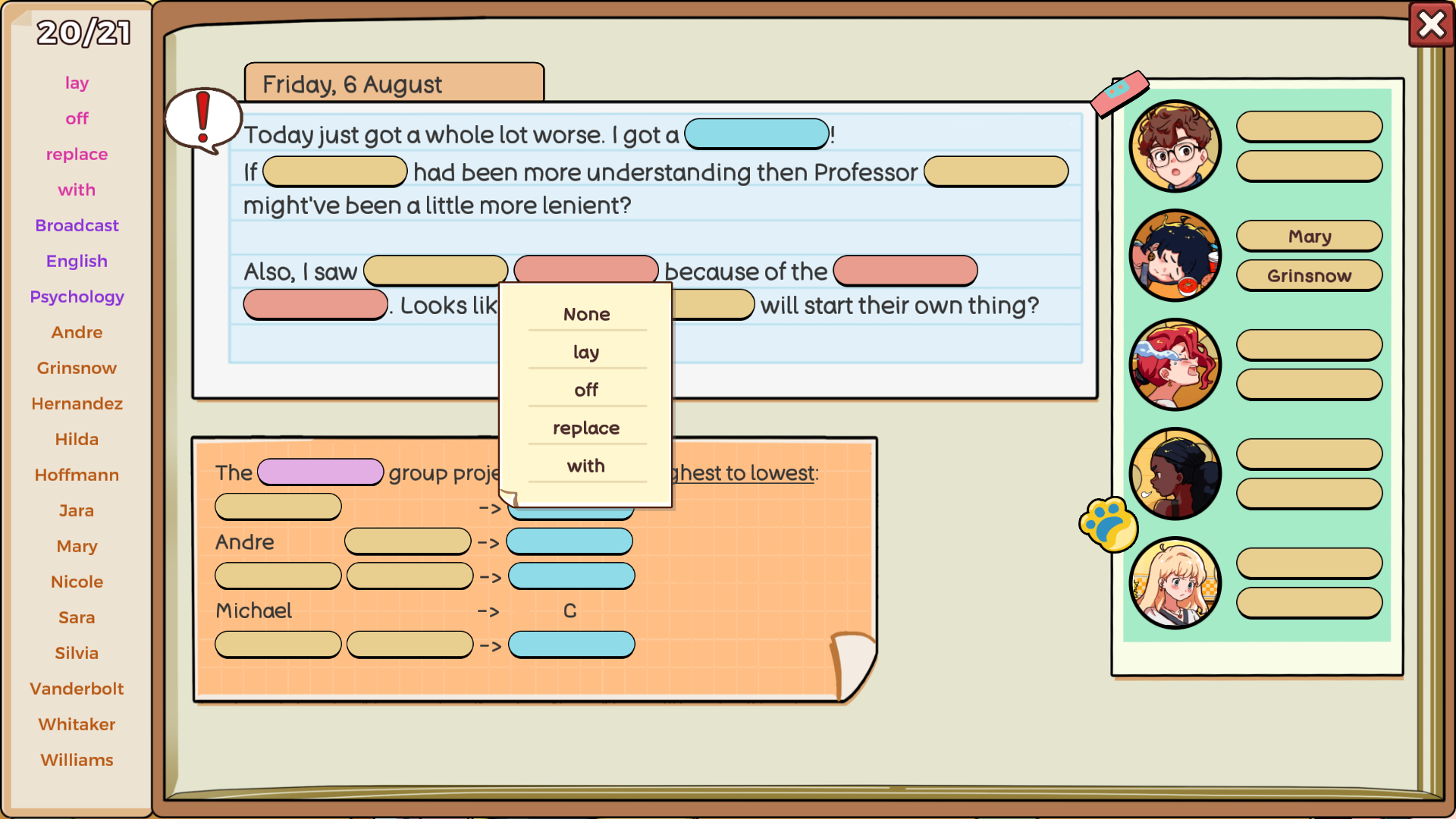
Task: Pick 'with' from the popup list
Action: pos(586,466)
